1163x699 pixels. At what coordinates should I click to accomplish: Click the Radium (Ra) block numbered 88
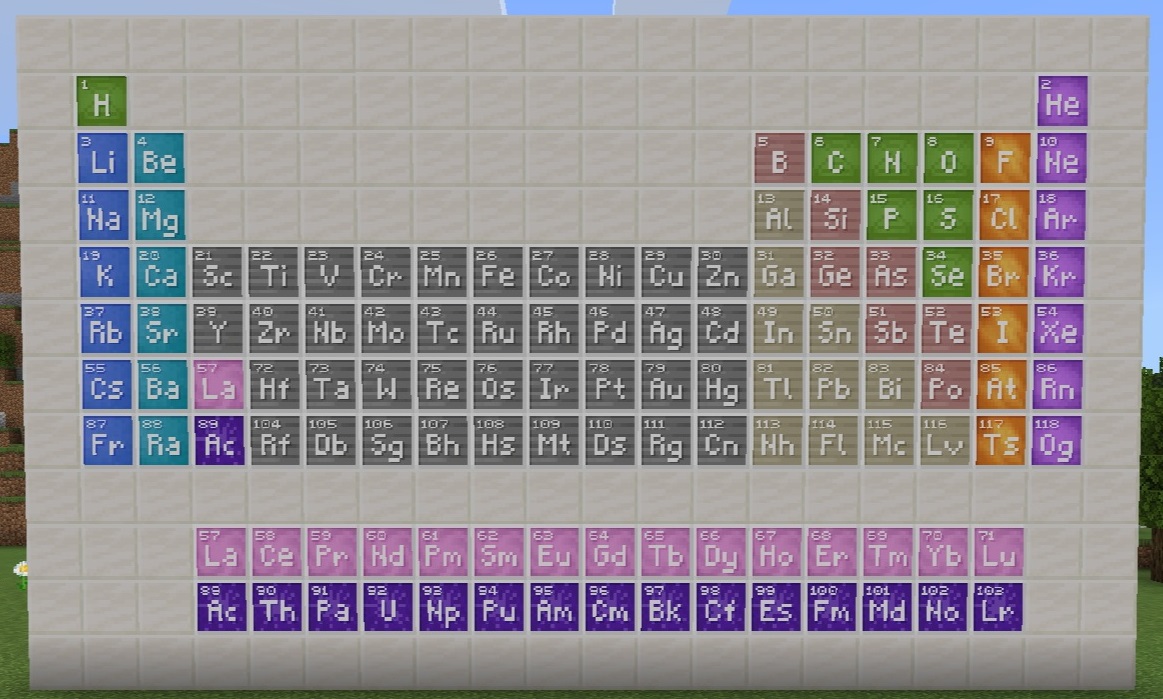click(163, 441)
